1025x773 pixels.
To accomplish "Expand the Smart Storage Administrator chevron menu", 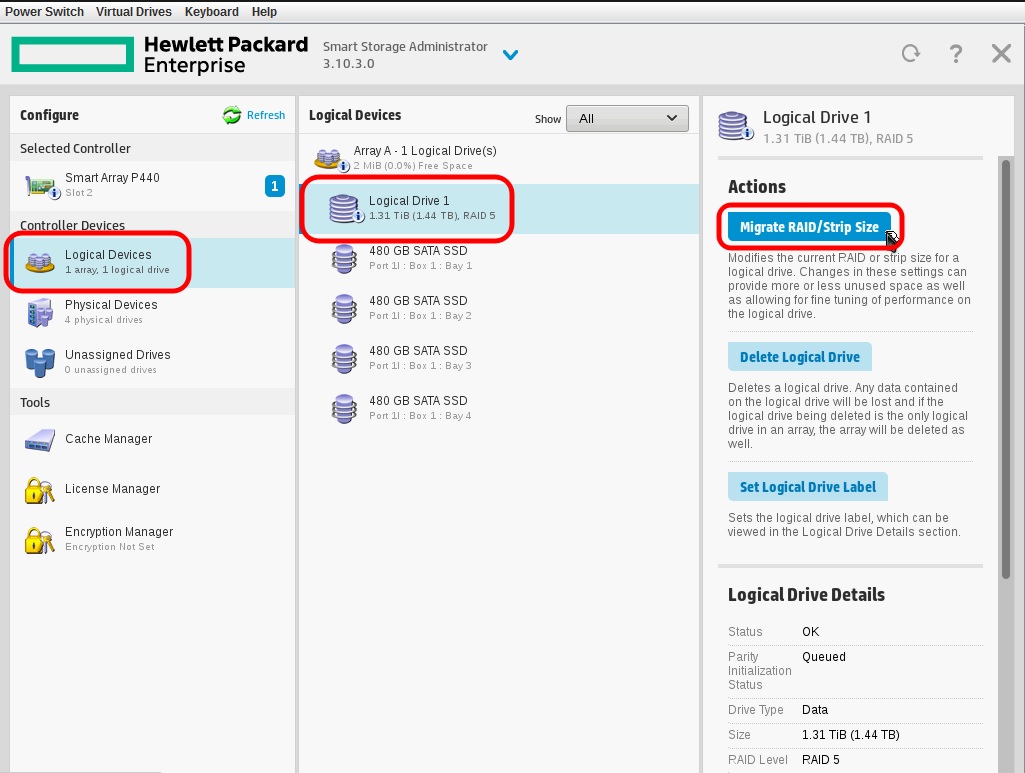I will point(511,55).
